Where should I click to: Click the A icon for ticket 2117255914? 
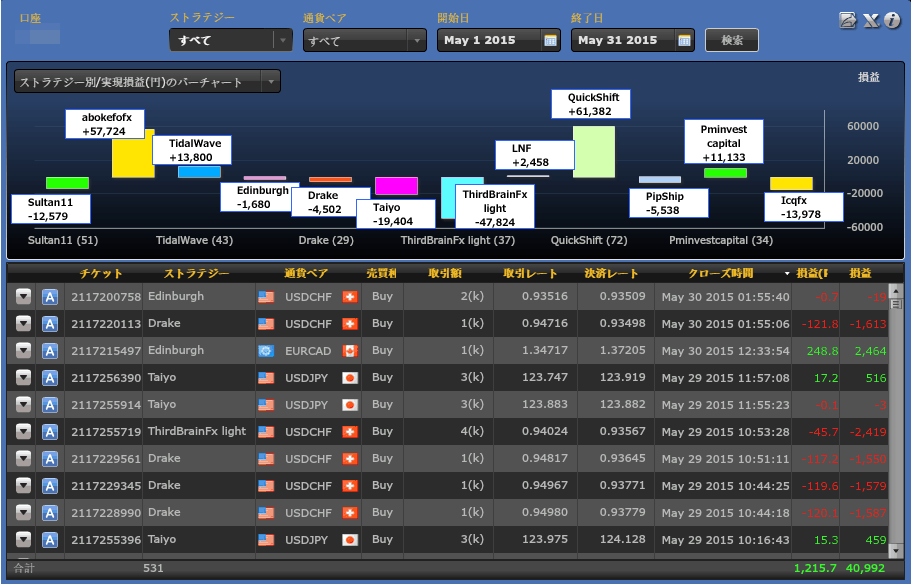tap(50, 405)
